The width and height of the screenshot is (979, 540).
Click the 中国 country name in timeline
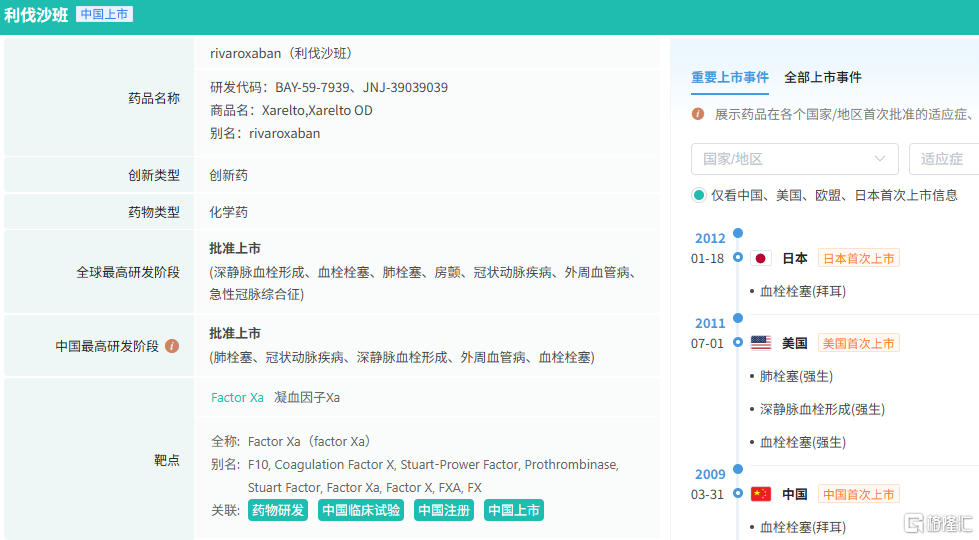click(x=795, y=494)
